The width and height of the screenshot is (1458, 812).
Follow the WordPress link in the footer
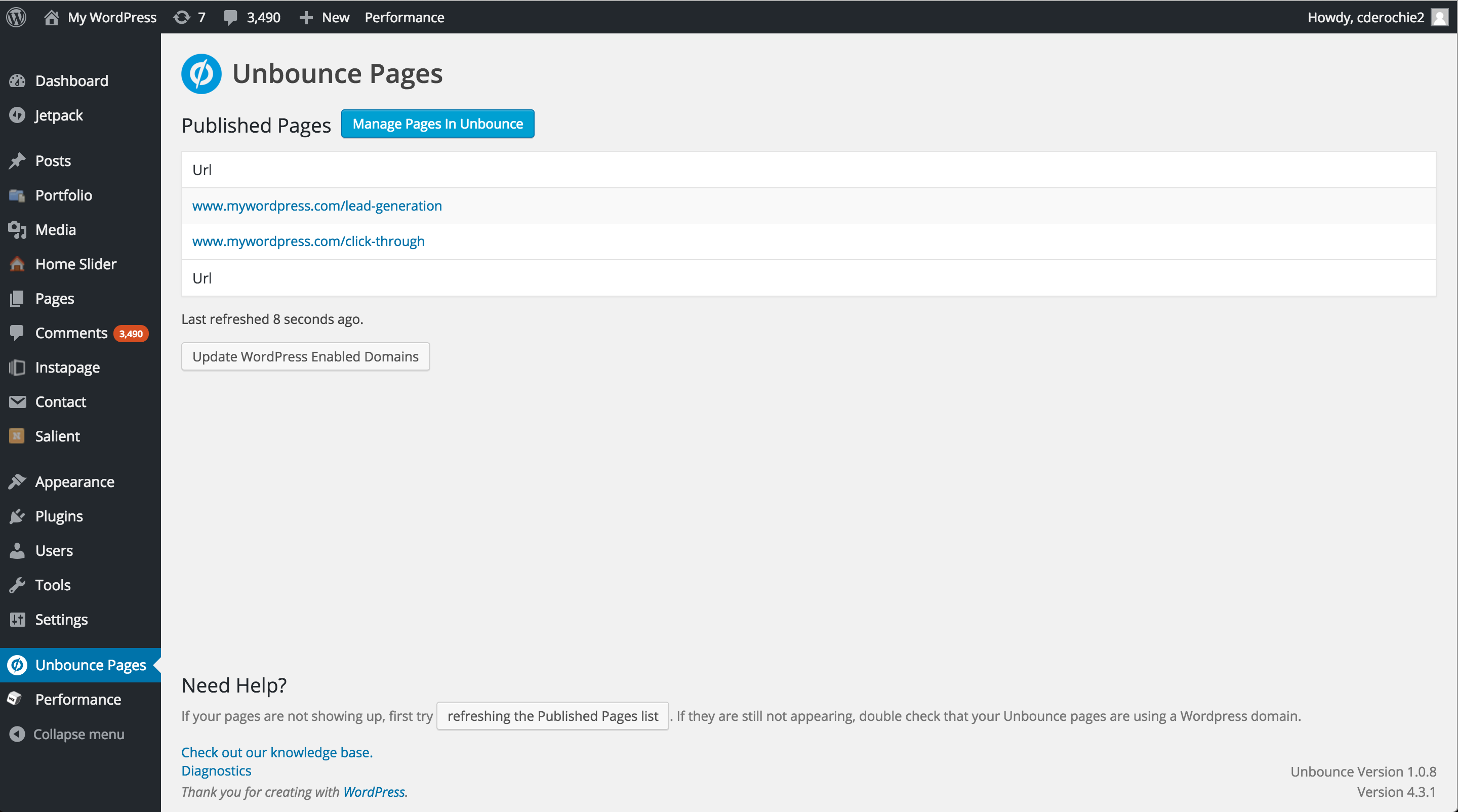[374, 792]
